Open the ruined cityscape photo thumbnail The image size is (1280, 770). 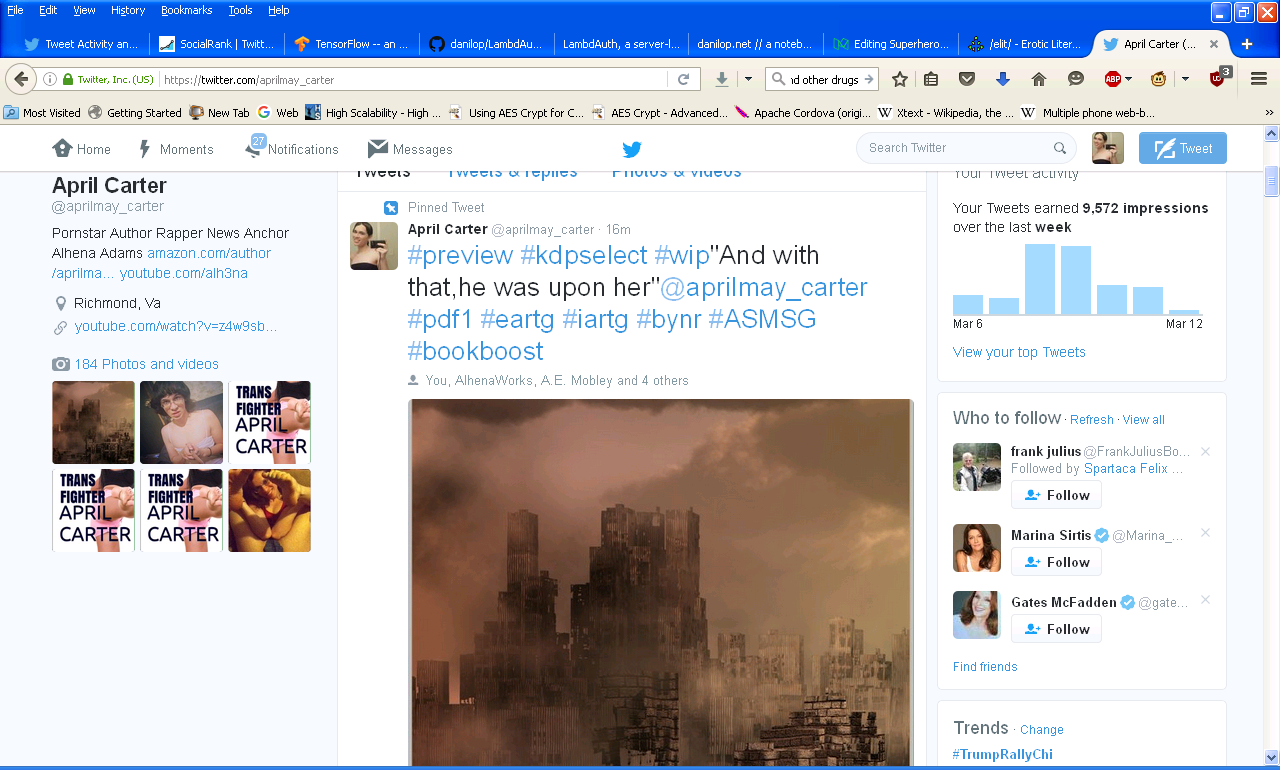click(93, 422)
